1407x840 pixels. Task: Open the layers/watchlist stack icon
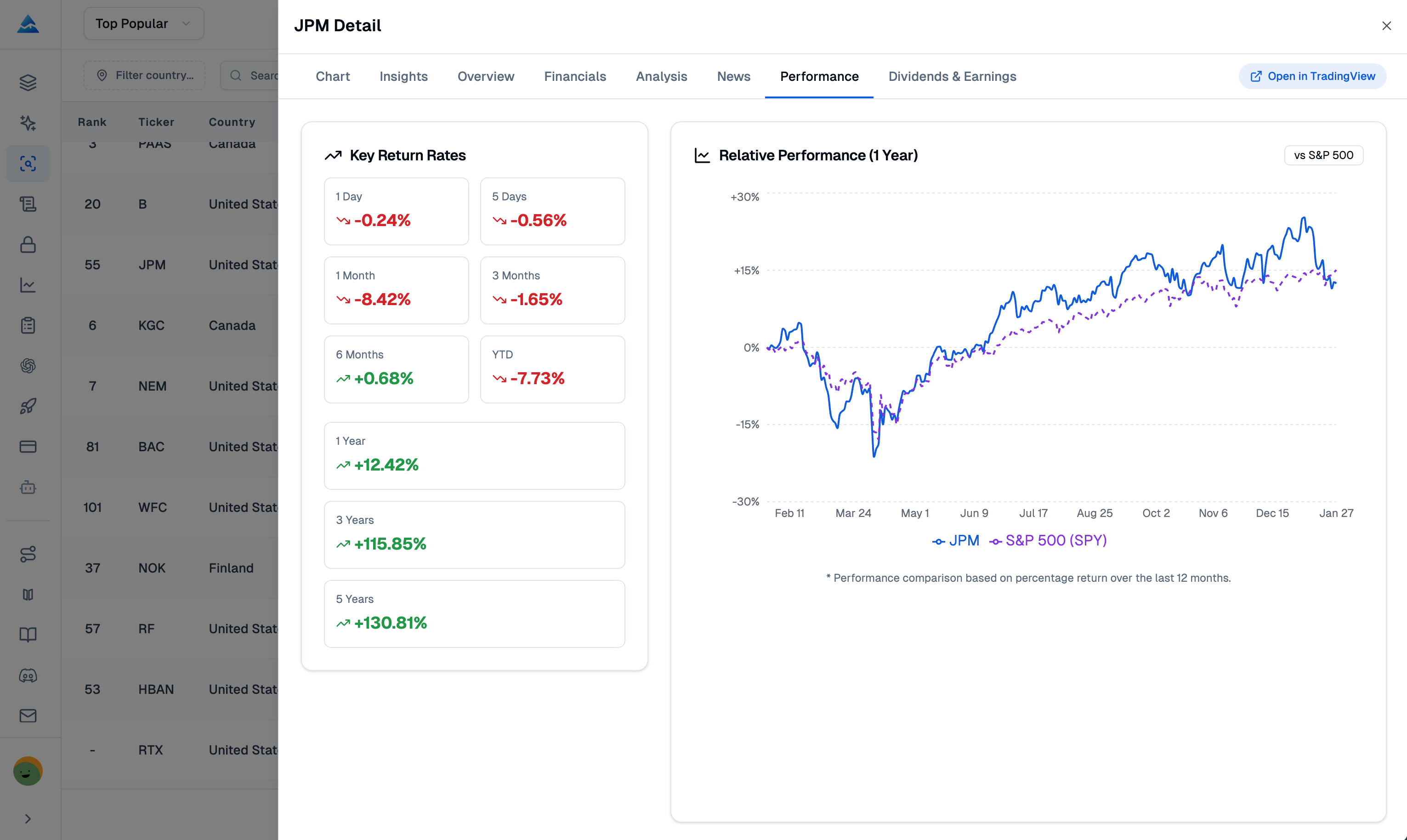pyautogui.click(x=28, y=82)
